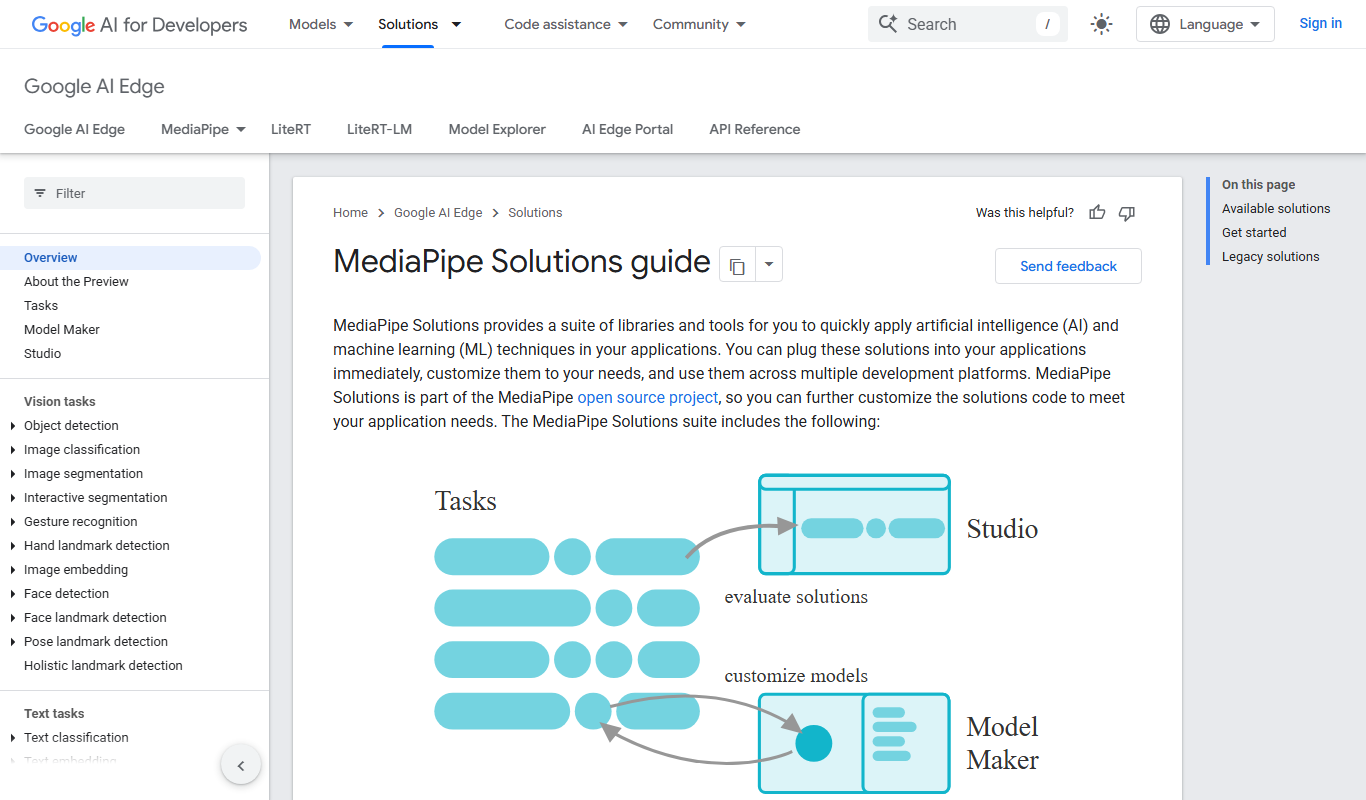The image size is (1366, 800).
Task: Expand Interactive segmentation entry
Action: coord(13,498)
